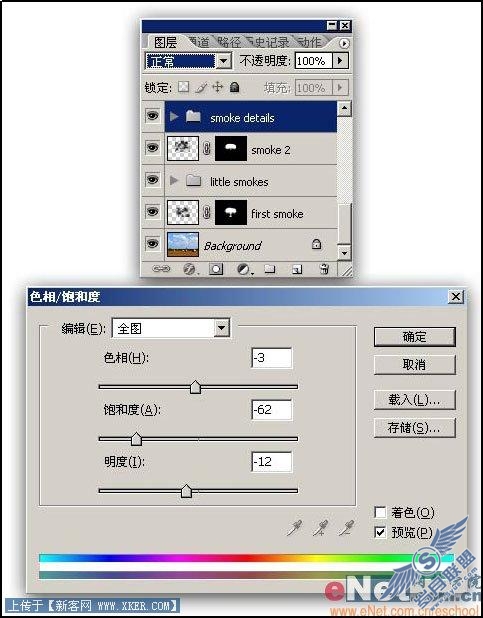The height and width of the screenshot is (618, 483).
Task: Click the saturation slider handle
Action: click(136, 439)
